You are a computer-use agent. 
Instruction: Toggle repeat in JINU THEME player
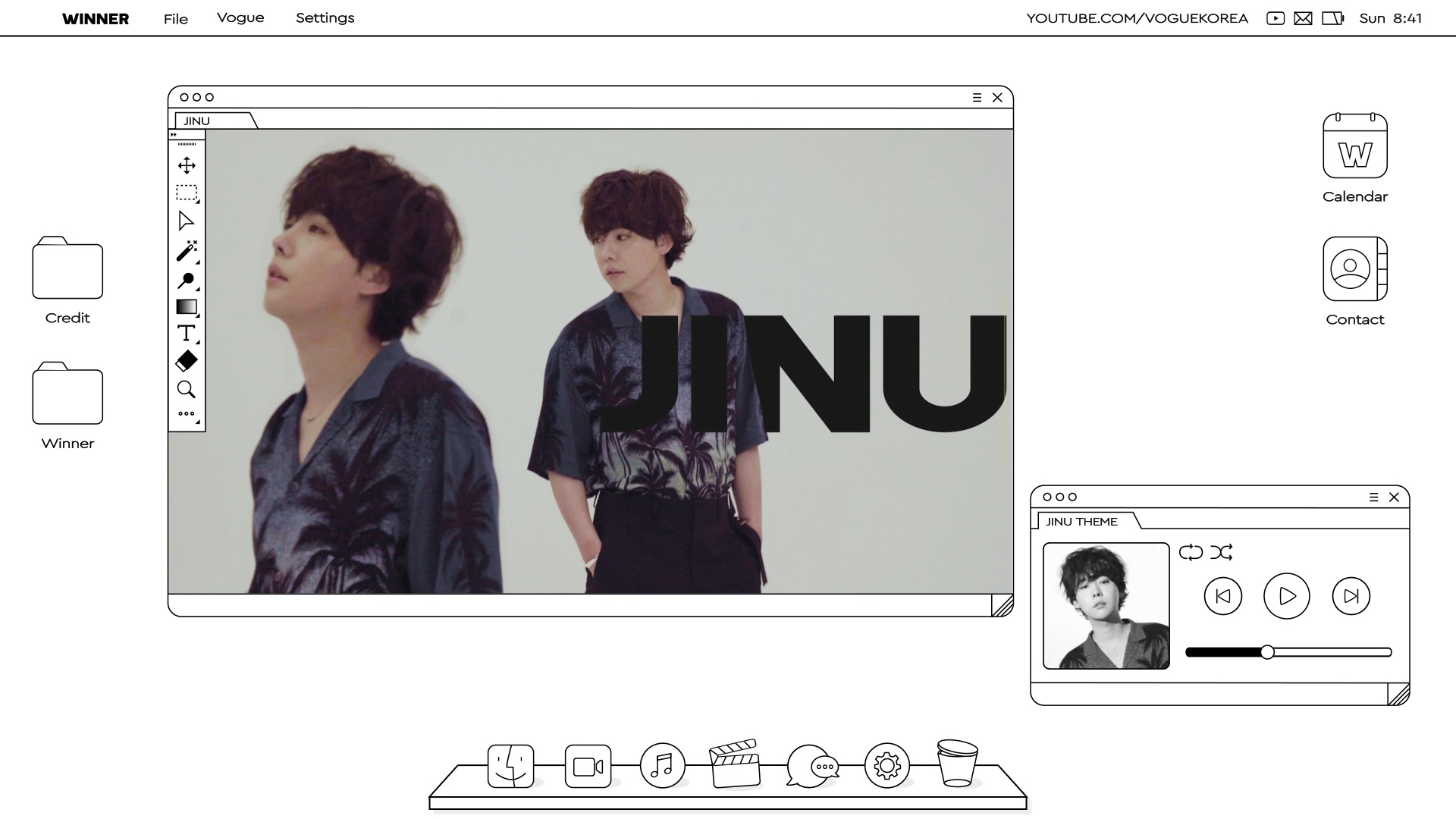(1191, 552)
